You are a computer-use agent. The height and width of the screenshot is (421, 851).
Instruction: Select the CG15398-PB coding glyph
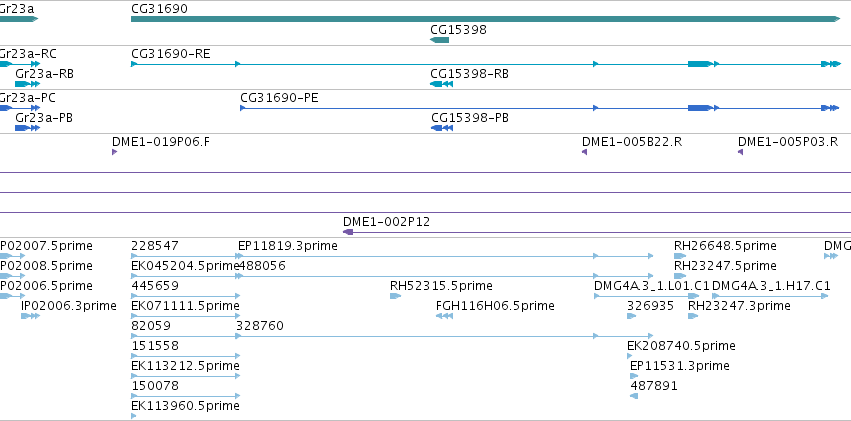point(442,128)
